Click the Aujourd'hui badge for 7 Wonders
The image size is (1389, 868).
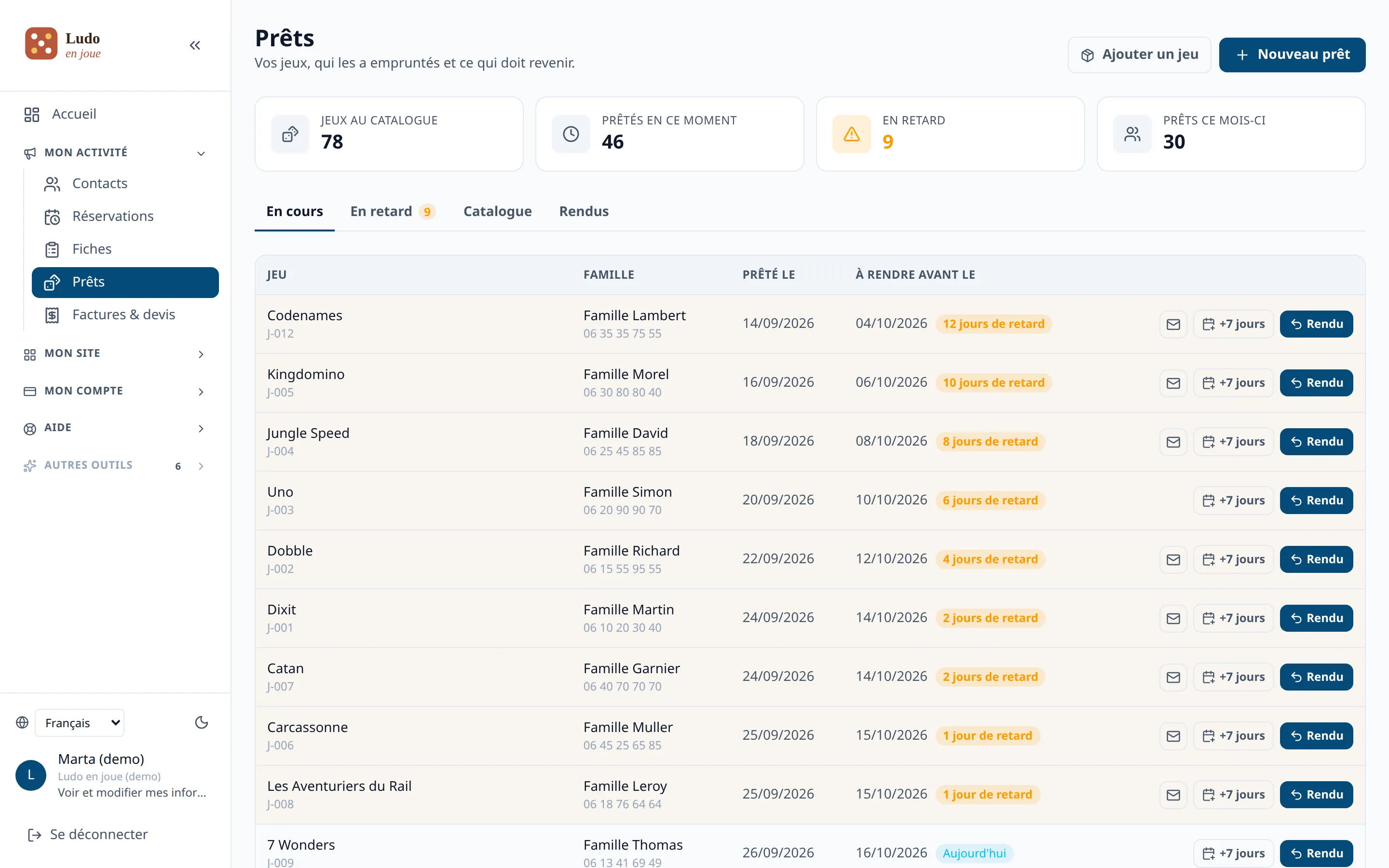974,854
